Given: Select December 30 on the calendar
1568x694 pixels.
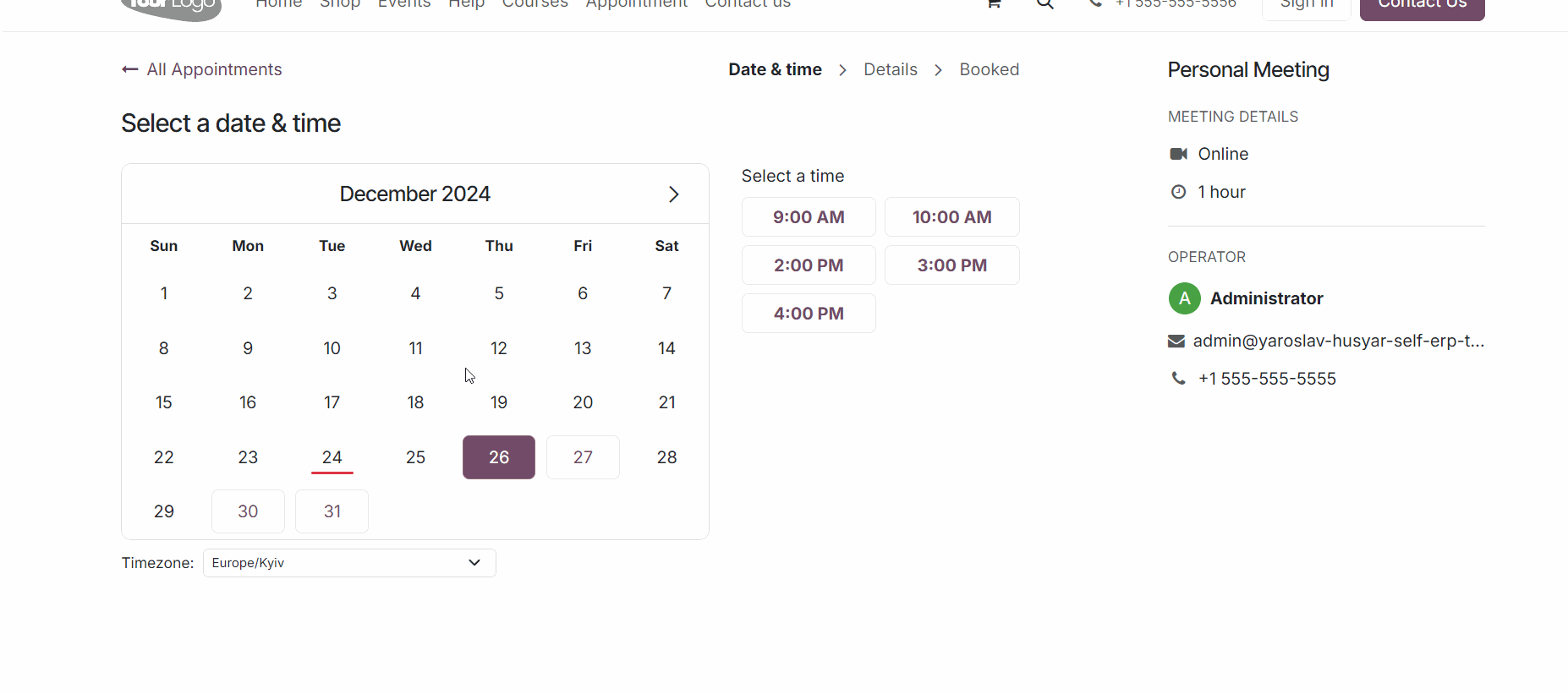Looking at the screenshot, I should coord(248,511).
